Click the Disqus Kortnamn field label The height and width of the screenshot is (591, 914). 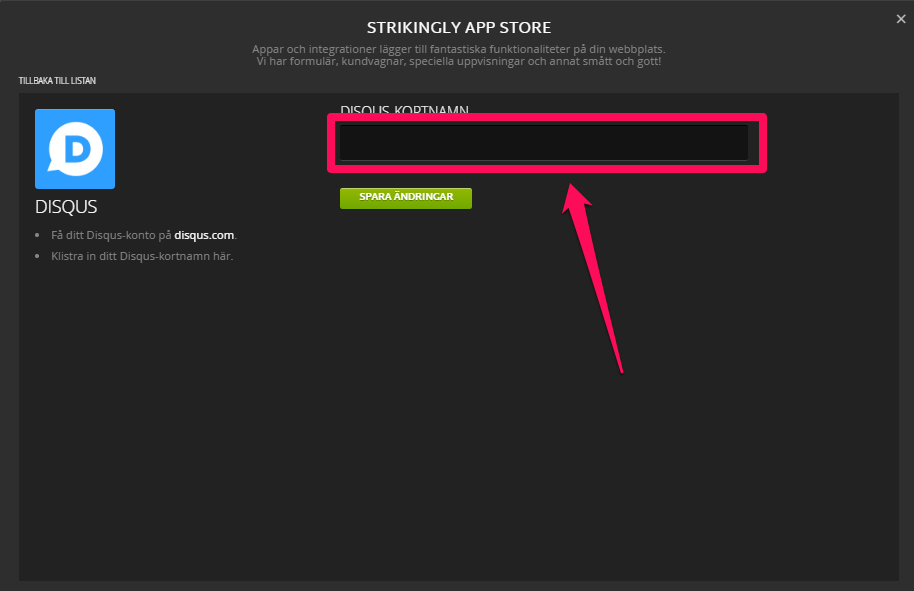pyautogui.click(x=405, y=110)
